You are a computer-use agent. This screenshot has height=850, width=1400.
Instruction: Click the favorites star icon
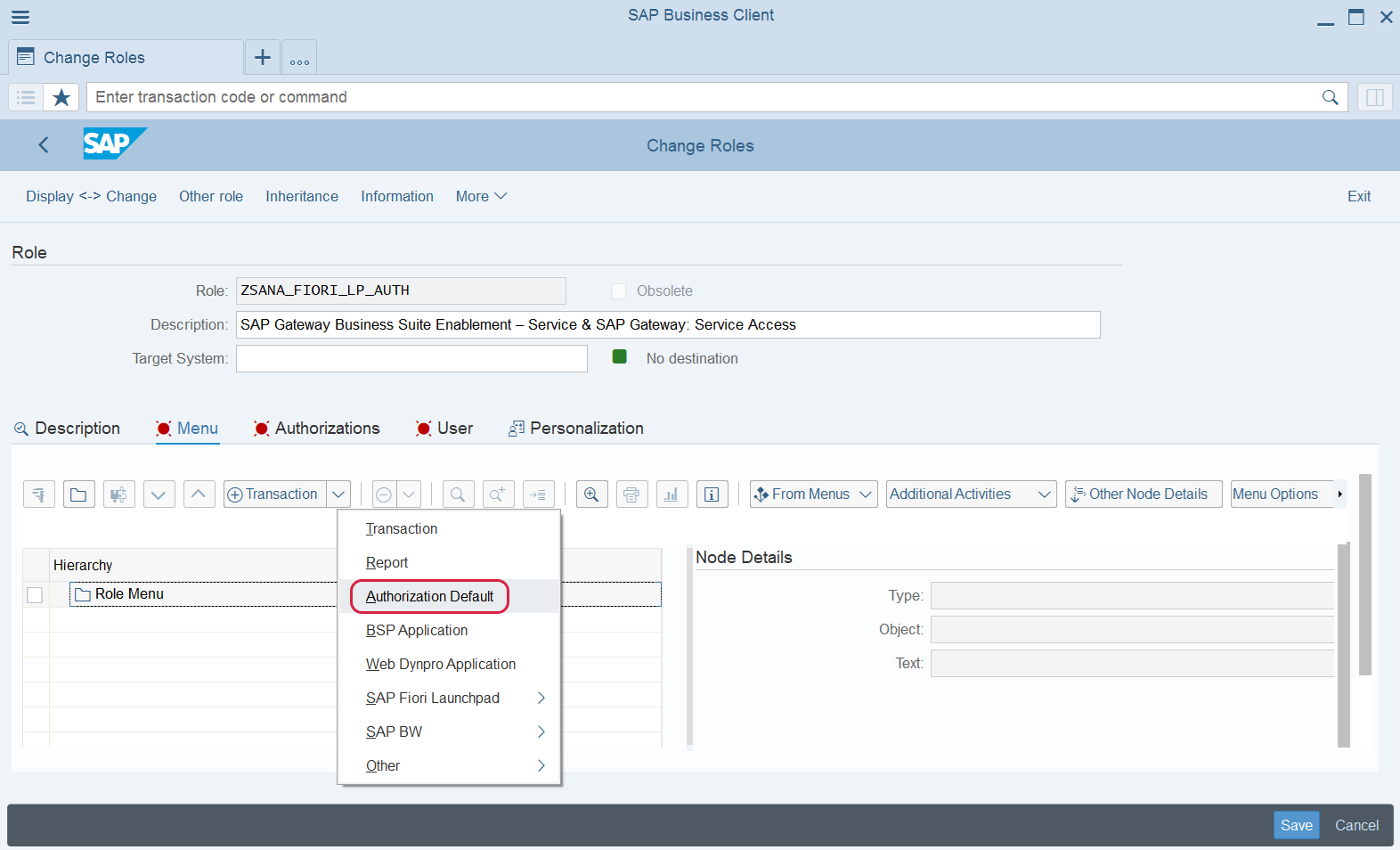pos(61,97)
